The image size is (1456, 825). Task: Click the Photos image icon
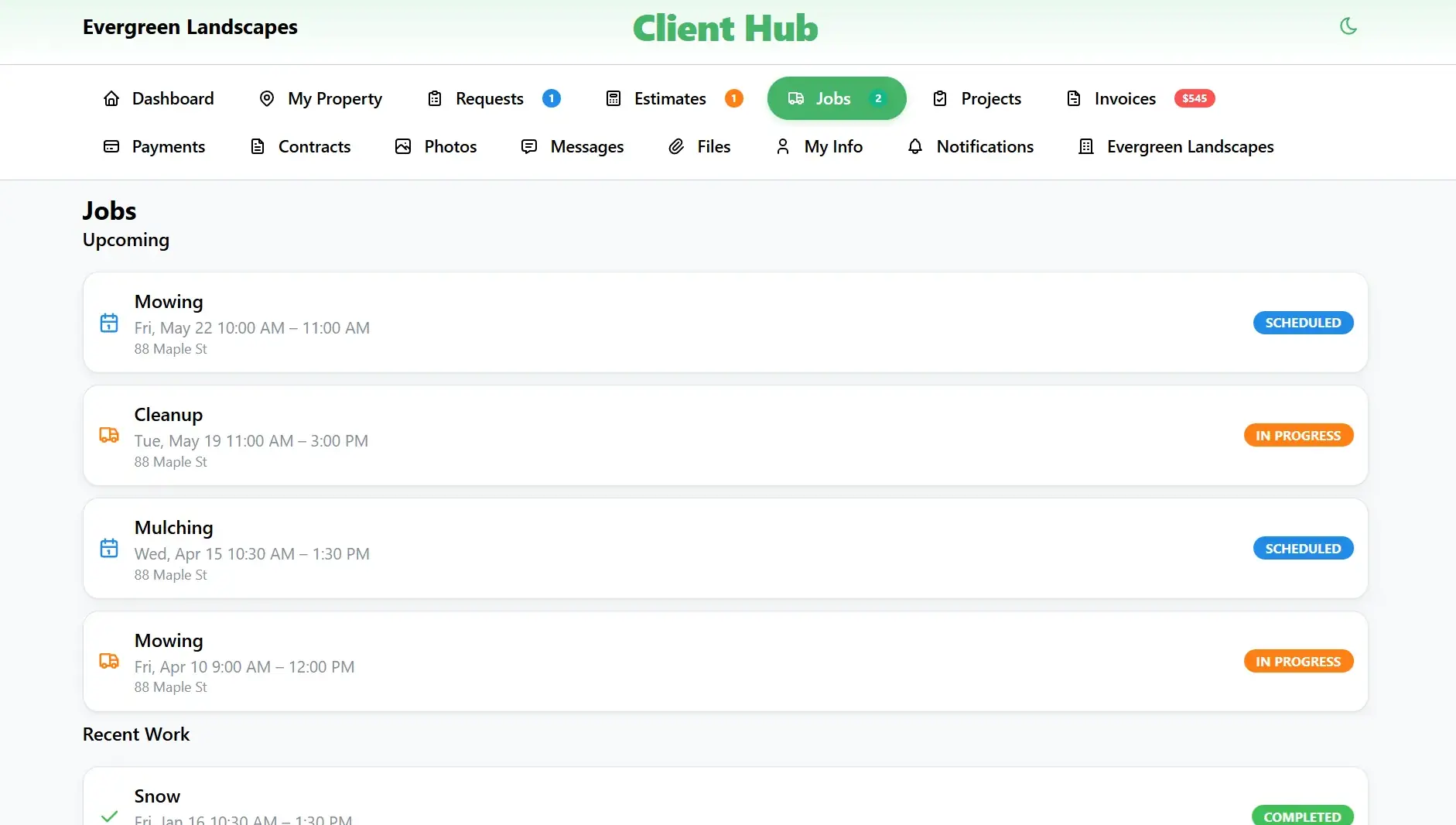click(x=403, y=146)
